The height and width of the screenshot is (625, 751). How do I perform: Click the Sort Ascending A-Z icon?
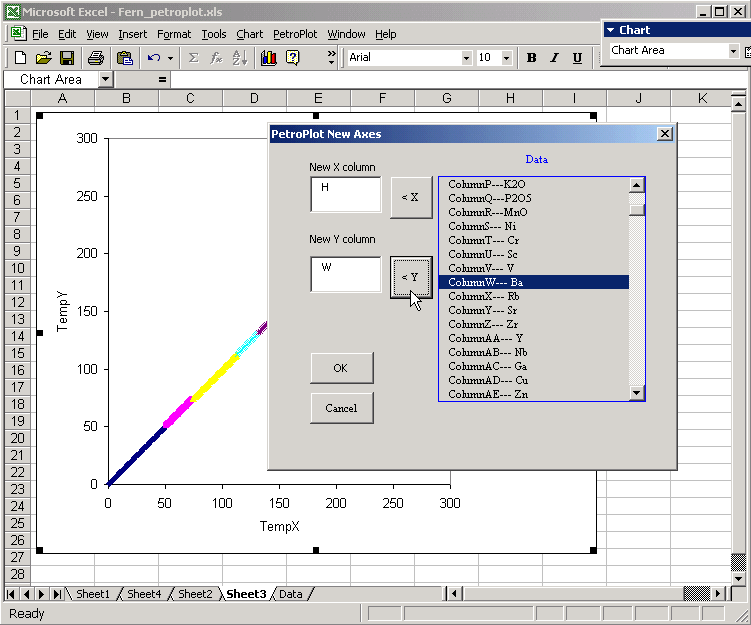[x=240, y=58]
